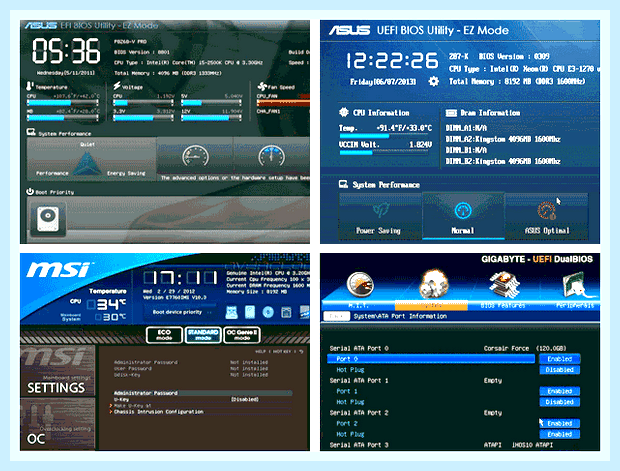Click the Dram Information memory icon in ASUS UEFI
The image size is (620, 471).
(x=451, y=113)
